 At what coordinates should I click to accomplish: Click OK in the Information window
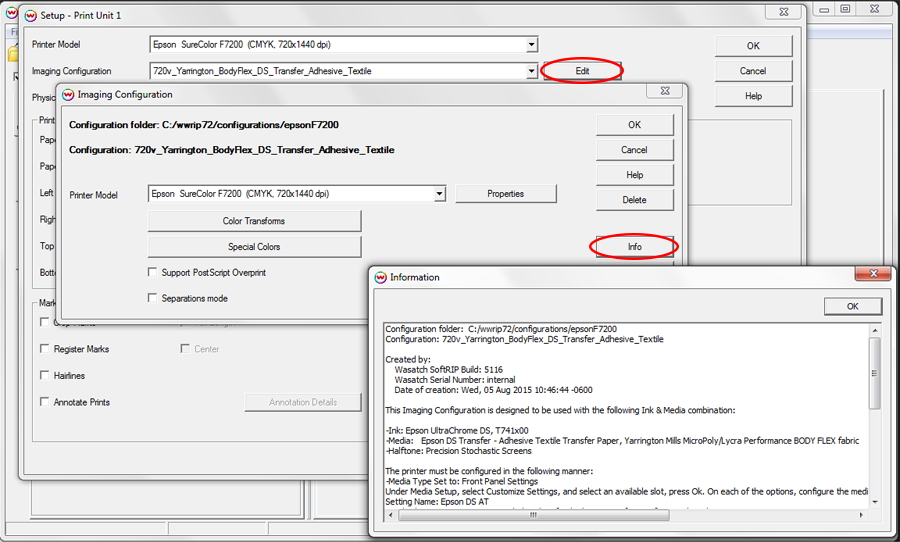[x=852, y=306]
